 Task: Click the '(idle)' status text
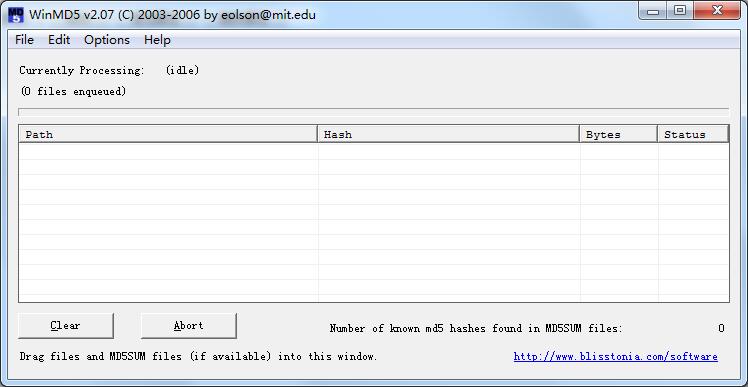[182, 71]
